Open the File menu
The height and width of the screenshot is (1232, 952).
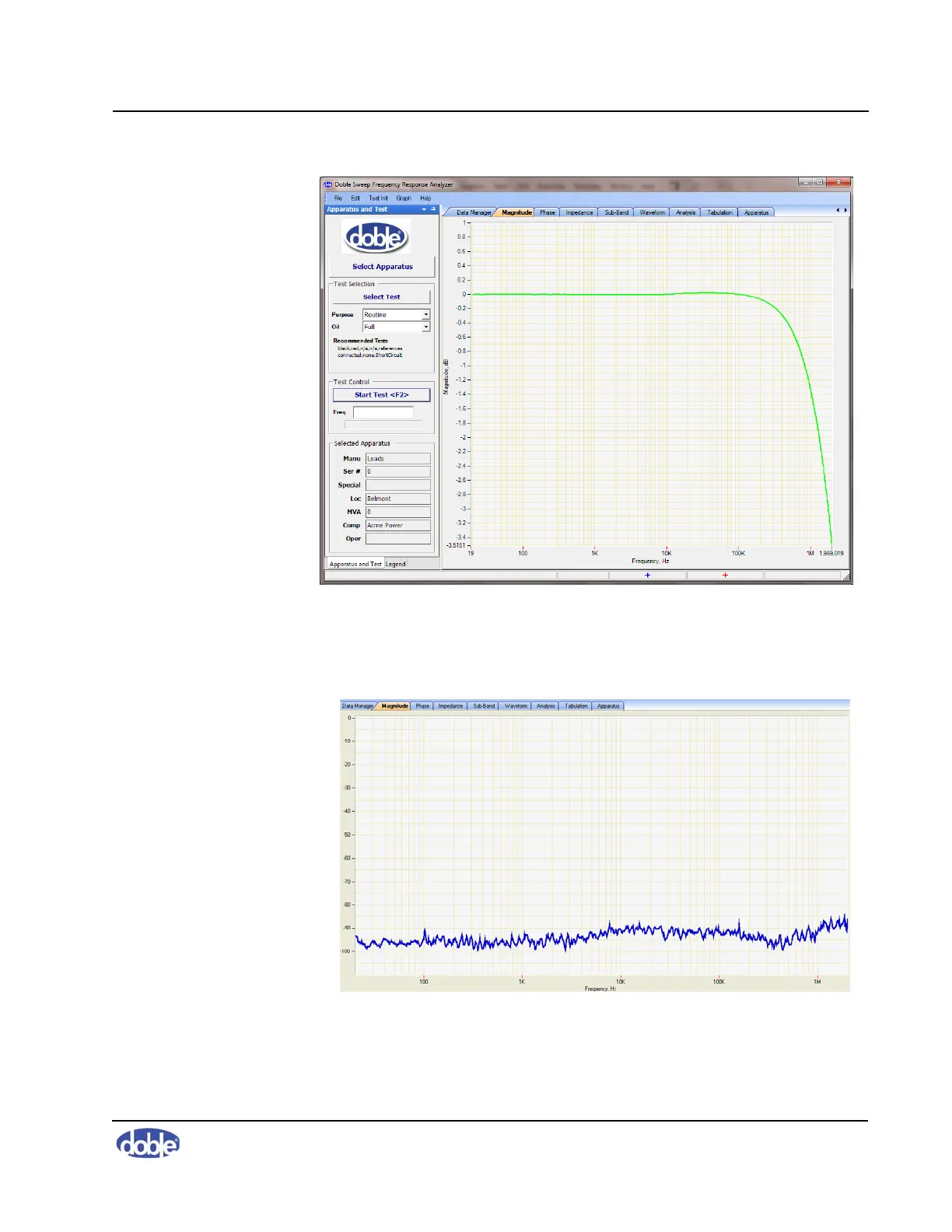(x=338, y=198)
